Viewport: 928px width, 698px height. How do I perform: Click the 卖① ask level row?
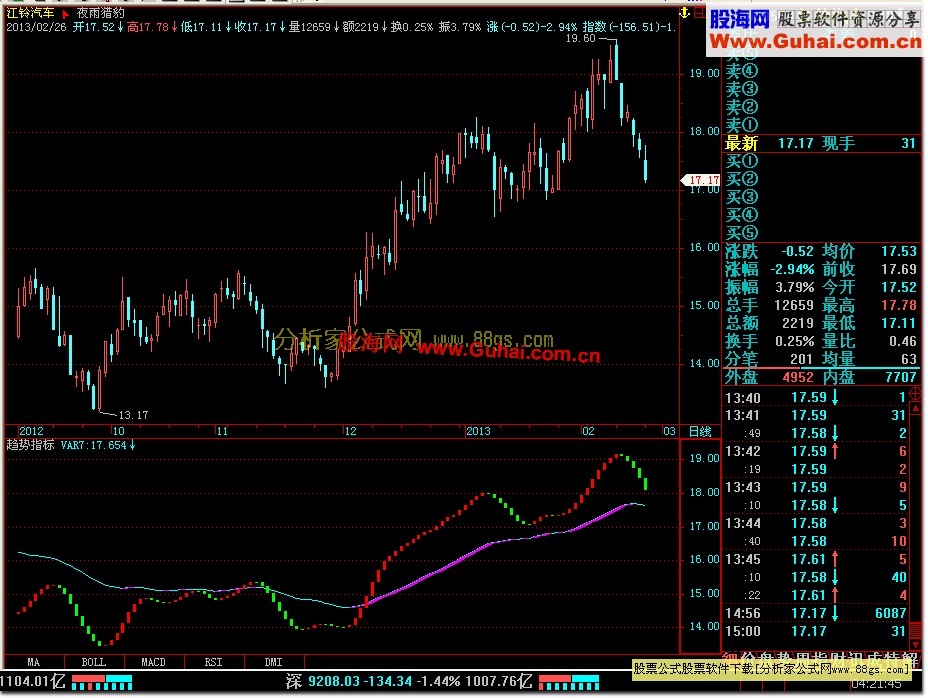pos(821,125)
